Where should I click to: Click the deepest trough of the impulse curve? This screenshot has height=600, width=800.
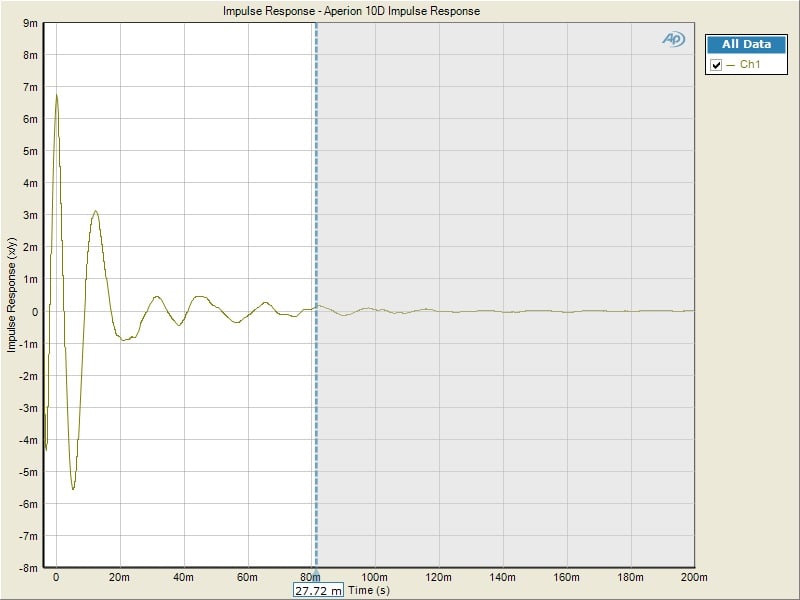point(73,488)
